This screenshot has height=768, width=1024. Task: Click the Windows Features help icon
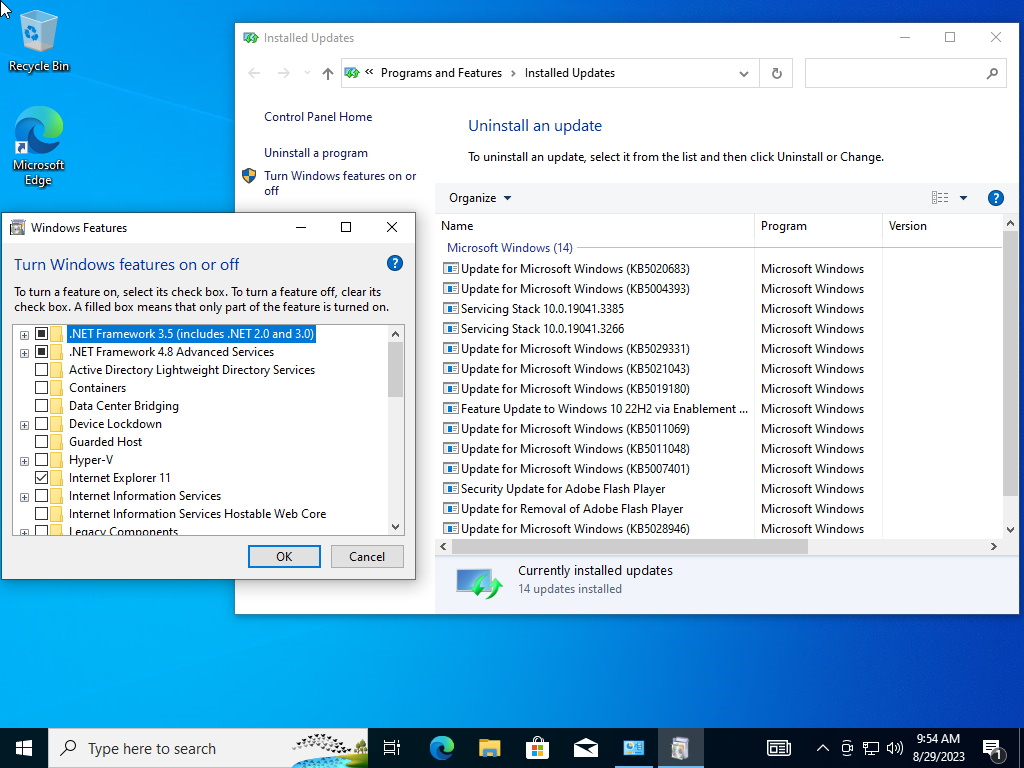[x=394, y=263]
